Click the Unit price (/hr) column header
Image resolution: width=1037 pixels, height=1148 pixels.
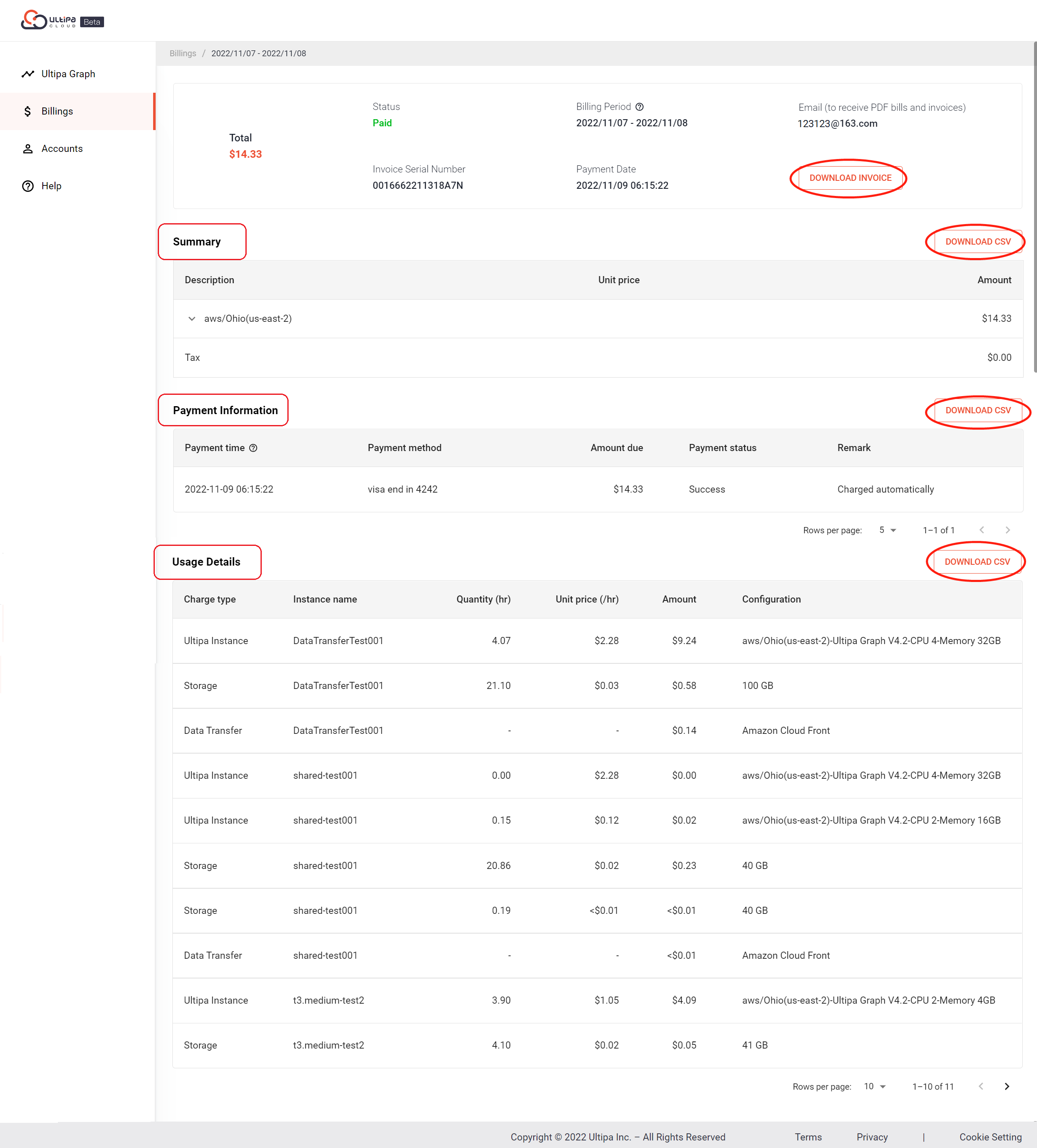[587, 600]
